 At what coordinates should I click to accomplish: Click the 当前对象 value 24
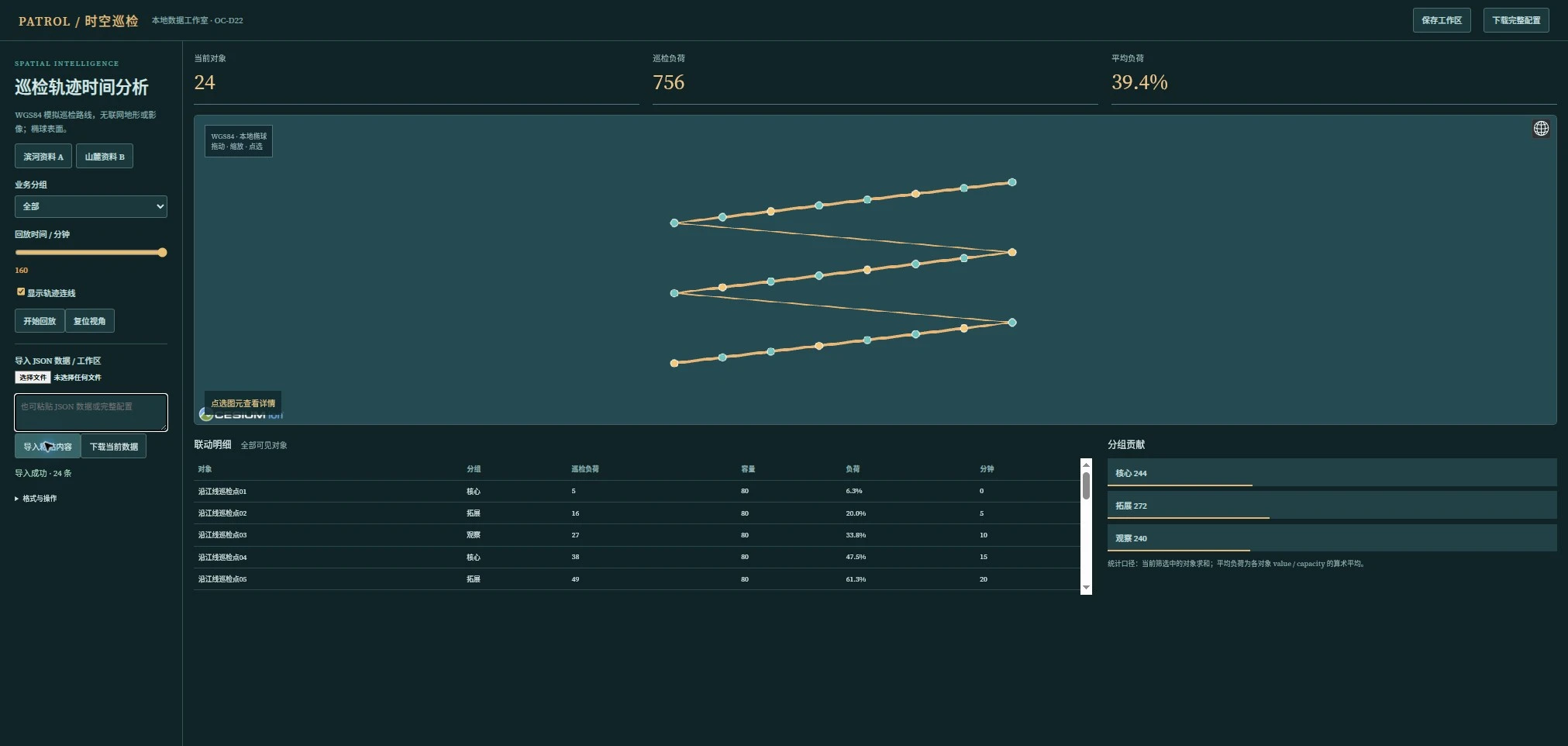pos(205,82)
